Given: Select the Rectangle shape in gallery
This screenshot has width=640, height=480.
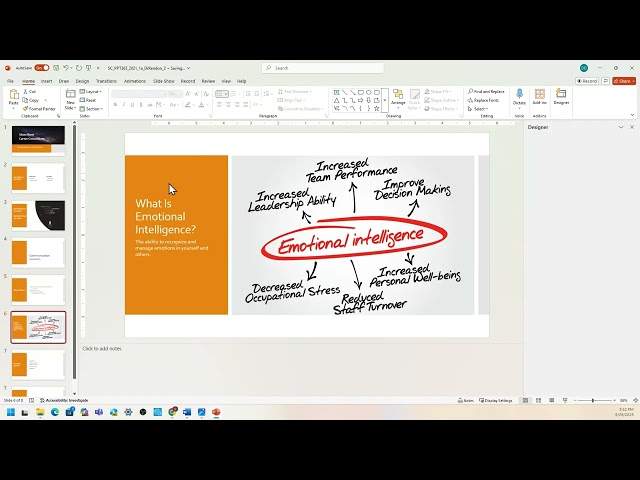Looking at the screenshot, I should pos(360,93).
